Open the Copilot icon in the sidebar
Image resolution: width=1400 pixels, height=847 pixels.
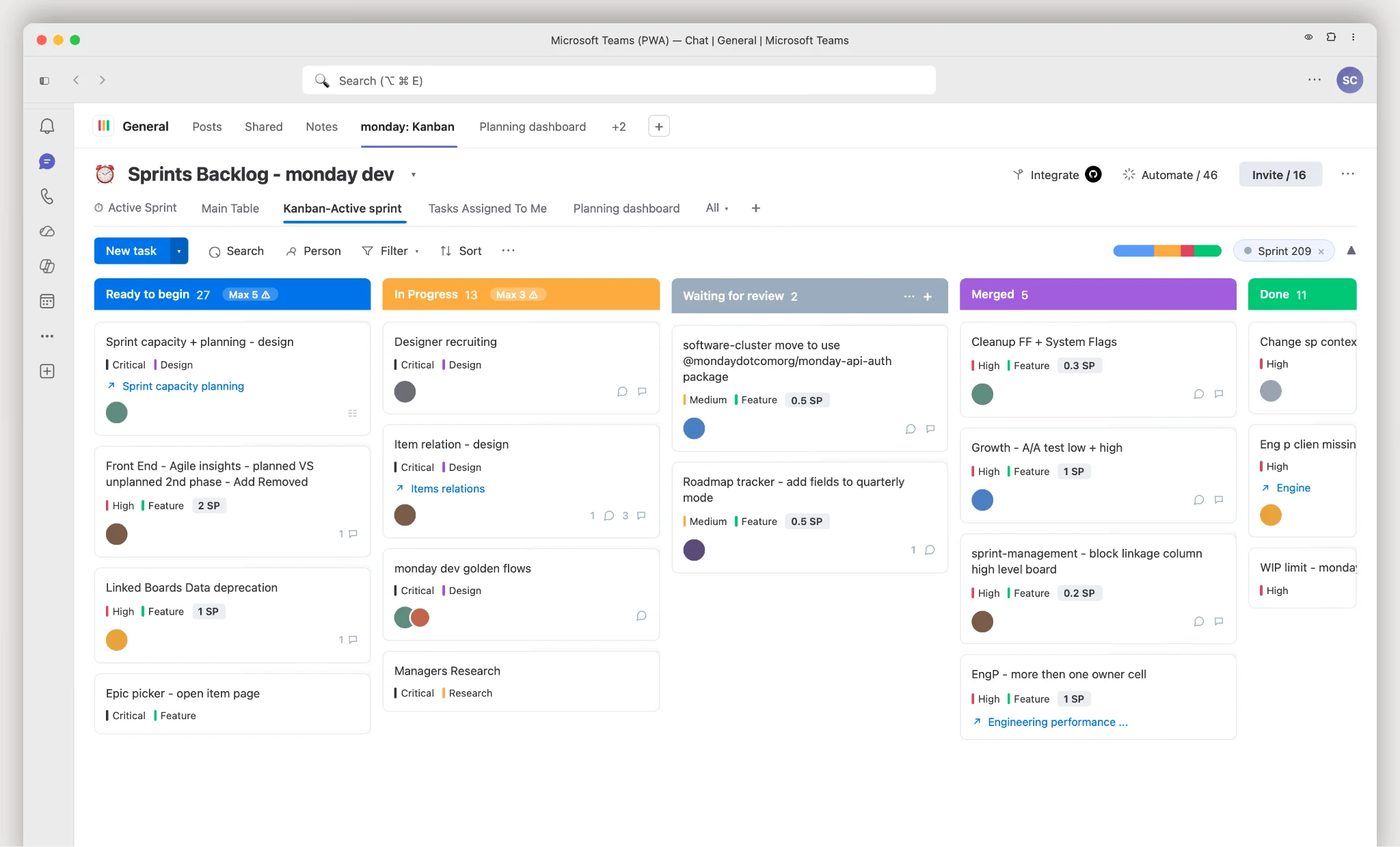pyautogui.click(x=47, y=266)
